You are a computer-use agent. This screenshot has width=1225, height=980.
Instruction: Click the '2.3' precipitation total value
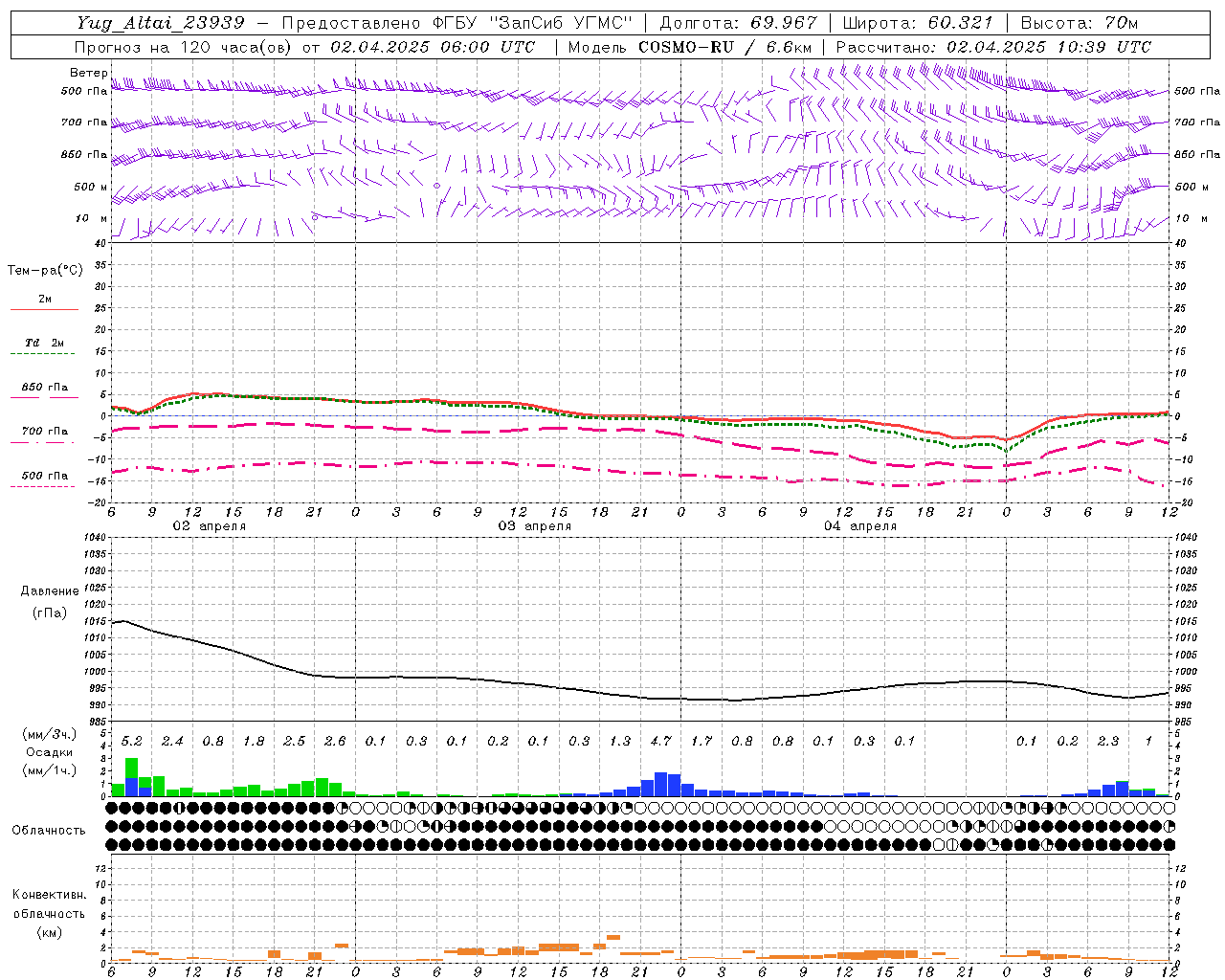(x=1108, y=741)
